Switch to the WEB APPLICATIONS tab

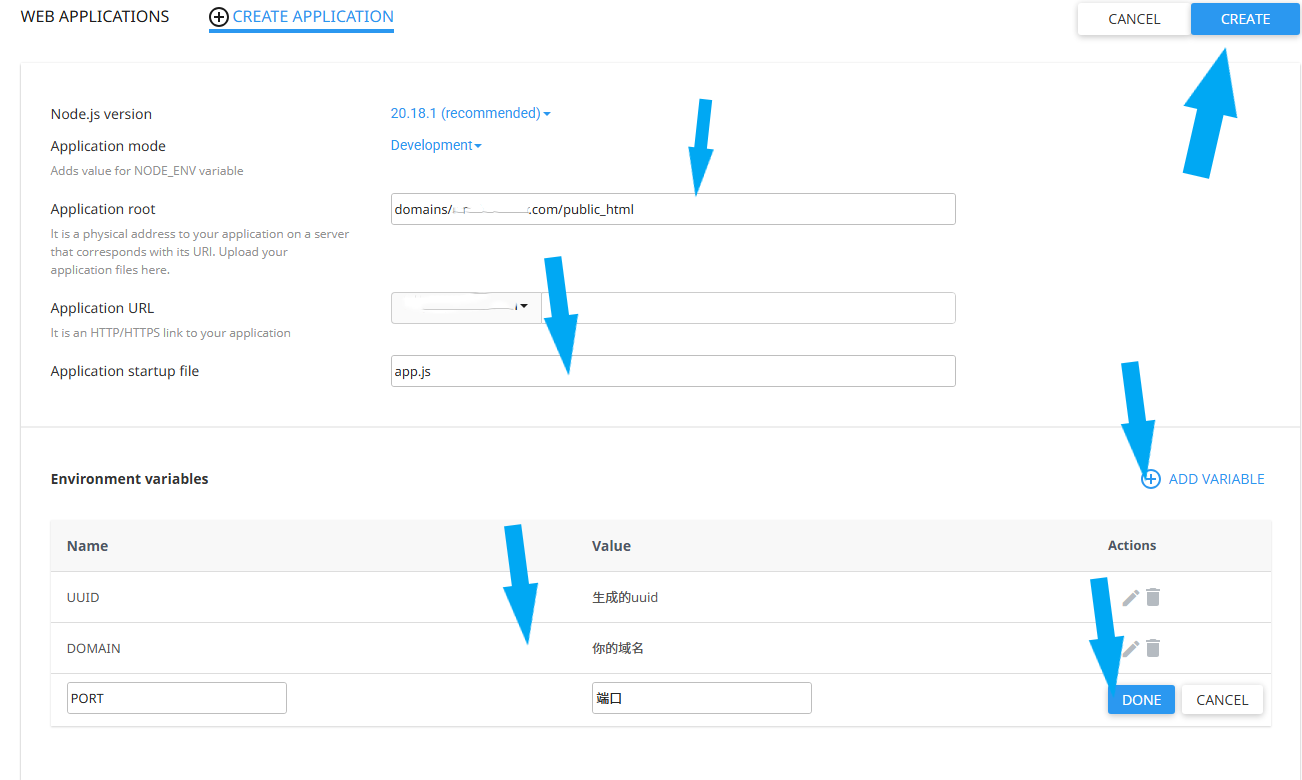tap(95, 17)
